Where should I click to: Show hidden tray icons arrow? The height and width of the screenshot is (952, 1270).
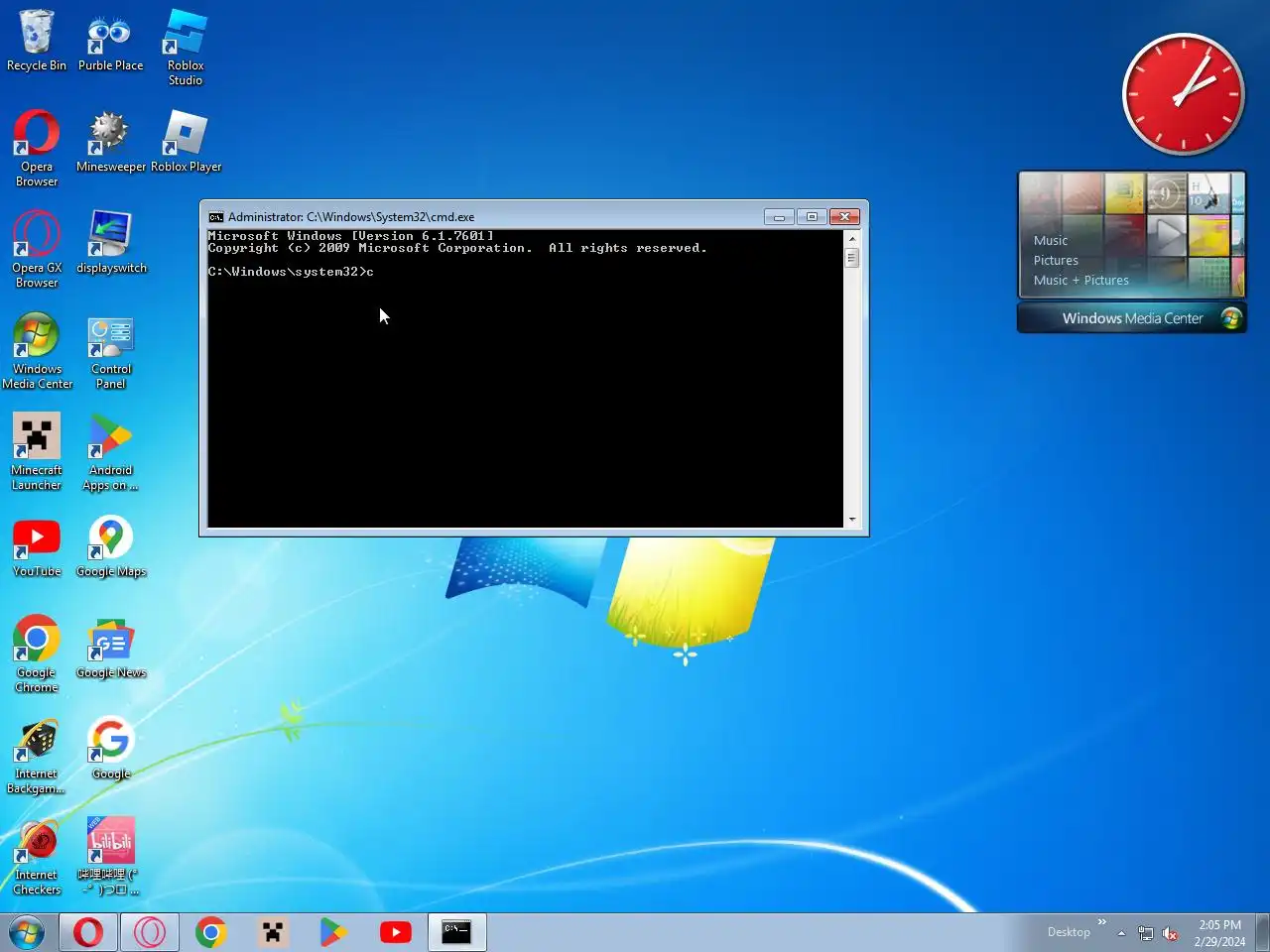point(1121,933)
